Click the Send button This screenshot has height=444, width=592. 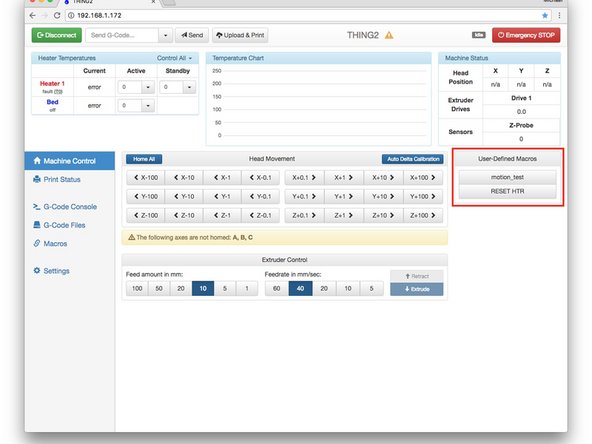pos(192,35)
